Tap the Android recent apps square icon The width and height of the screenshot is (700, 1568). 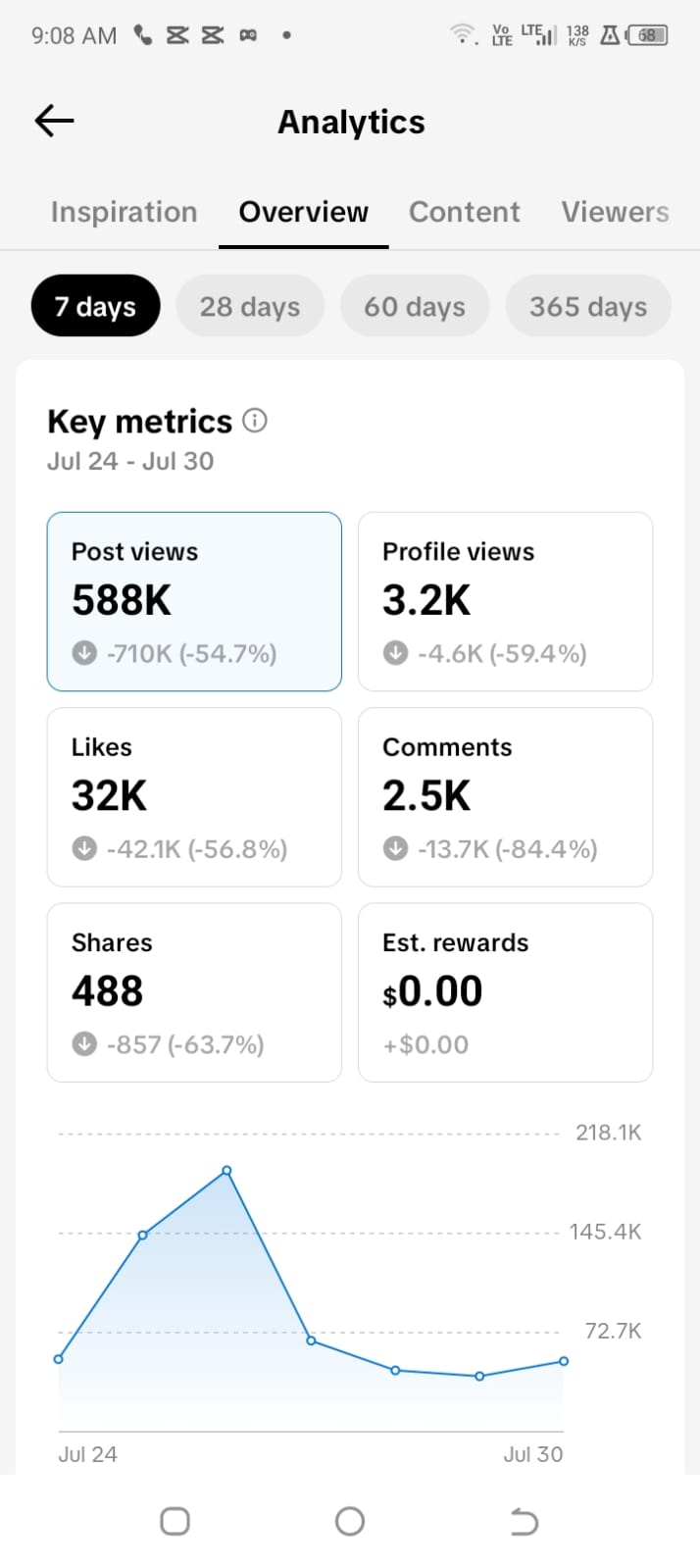[175, 1521]
